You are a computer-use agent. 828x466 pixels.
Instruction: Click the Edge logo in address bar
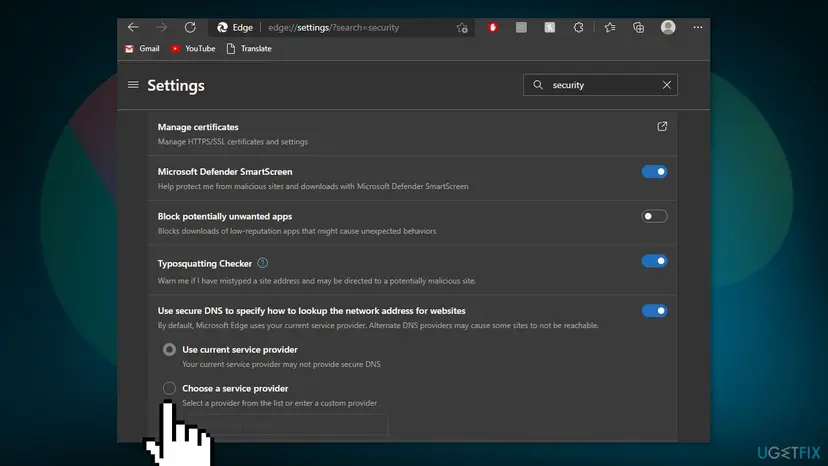pyautogui.click(x=222, y=27)
